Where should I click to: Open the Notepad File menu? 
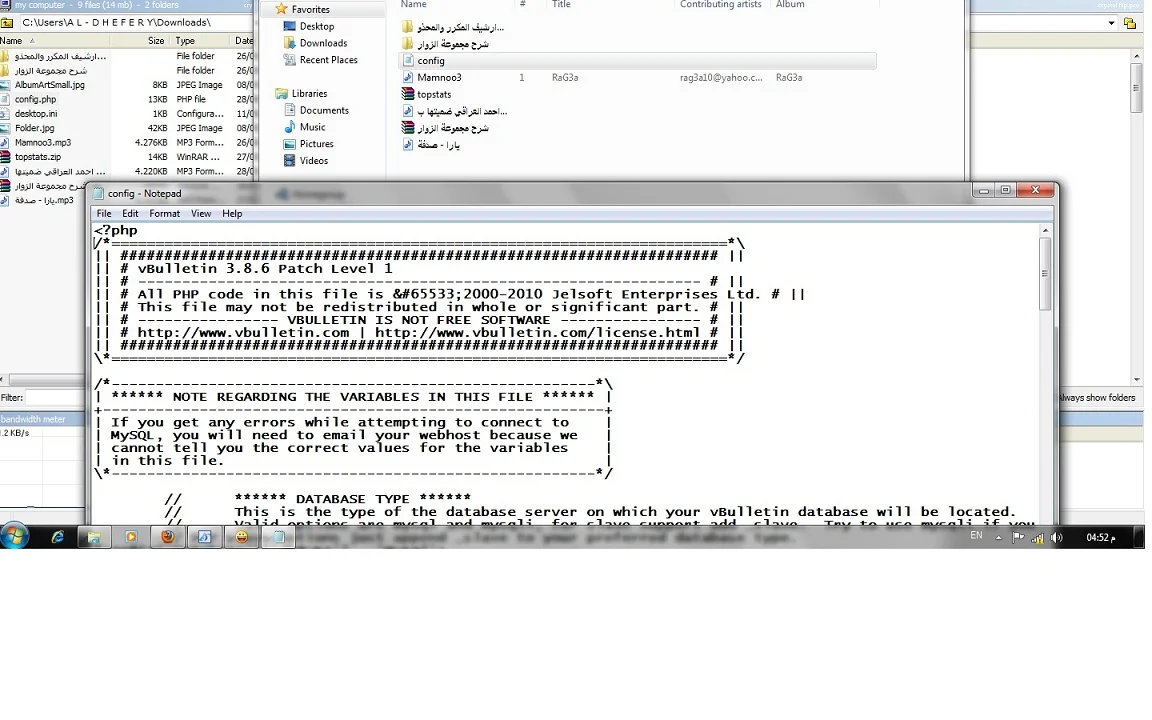tap(104, 214)
